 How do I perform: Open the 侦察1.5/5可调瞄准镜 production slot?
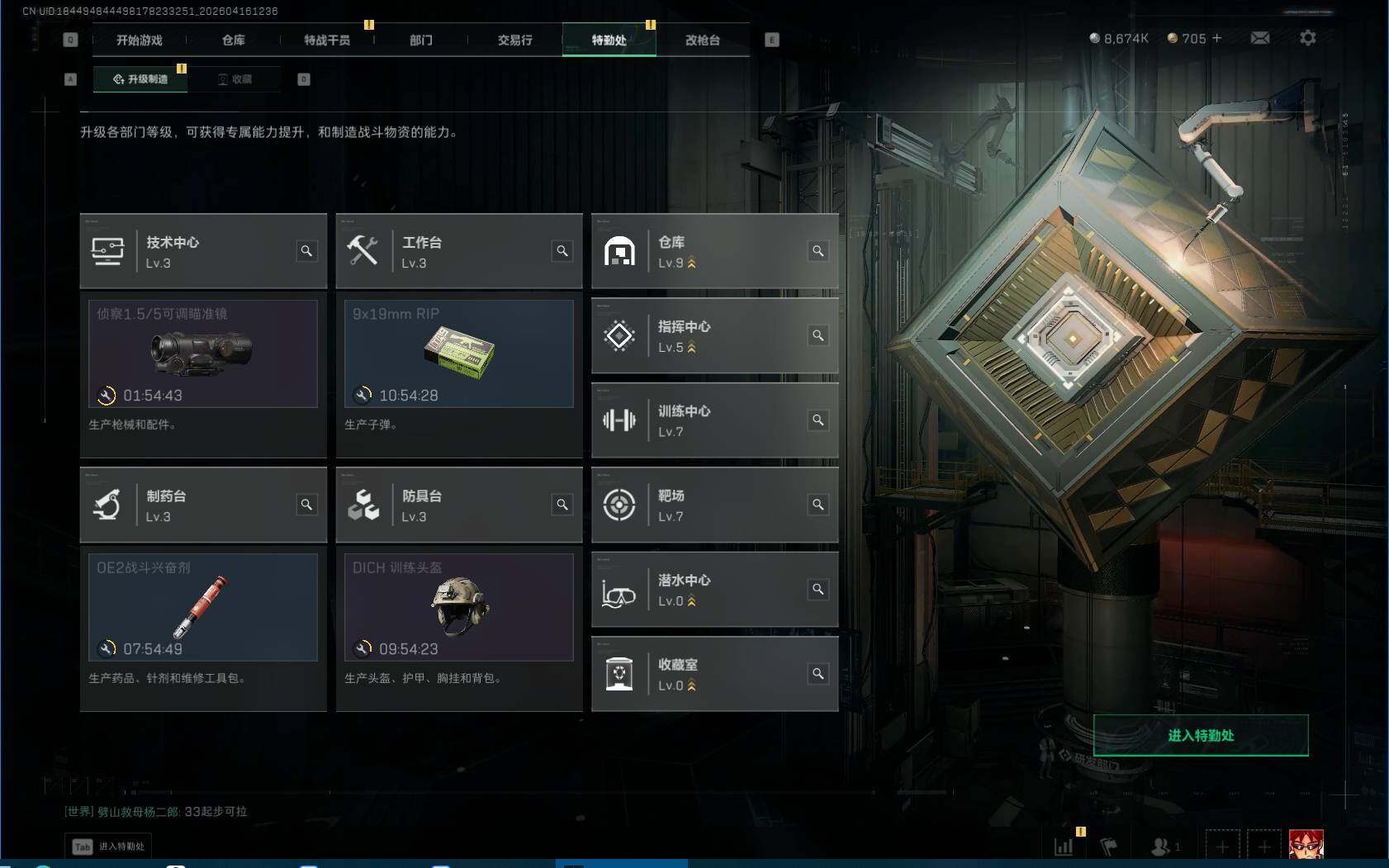pyautogui.click(x=203, y=353)
